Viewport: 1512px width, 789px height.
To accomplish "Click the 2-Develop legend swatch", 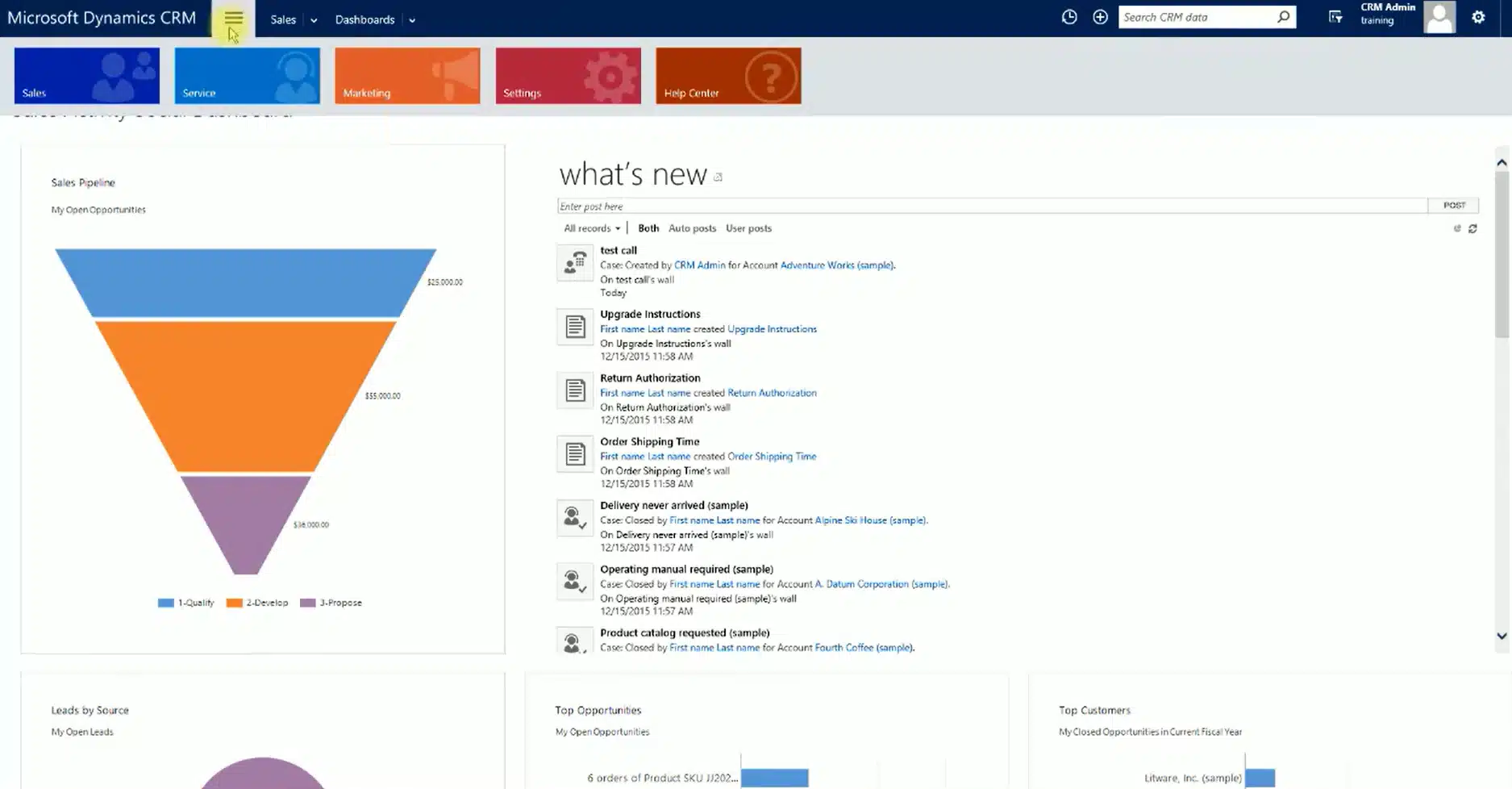I will pos(235,603).
